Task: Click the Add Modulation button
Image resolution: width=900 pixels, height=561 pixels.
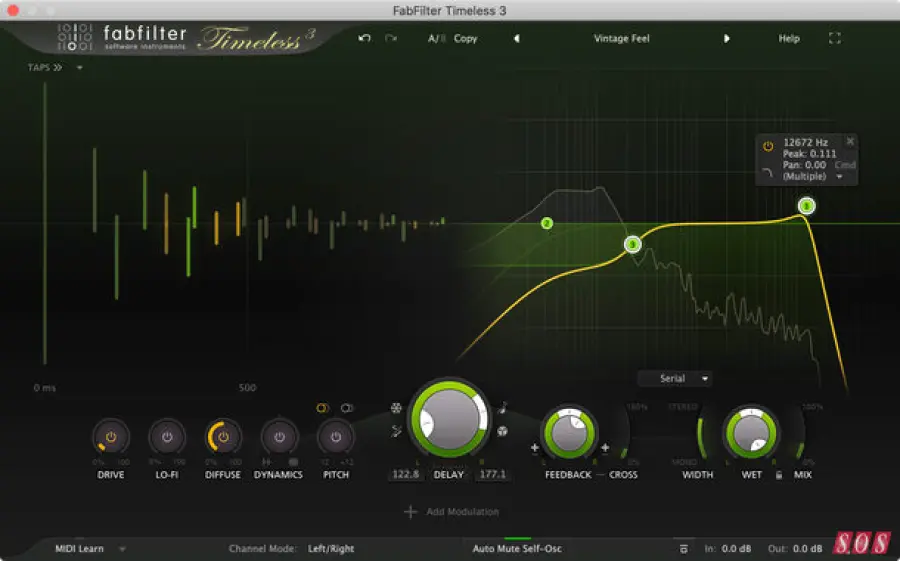Action: 452,512
